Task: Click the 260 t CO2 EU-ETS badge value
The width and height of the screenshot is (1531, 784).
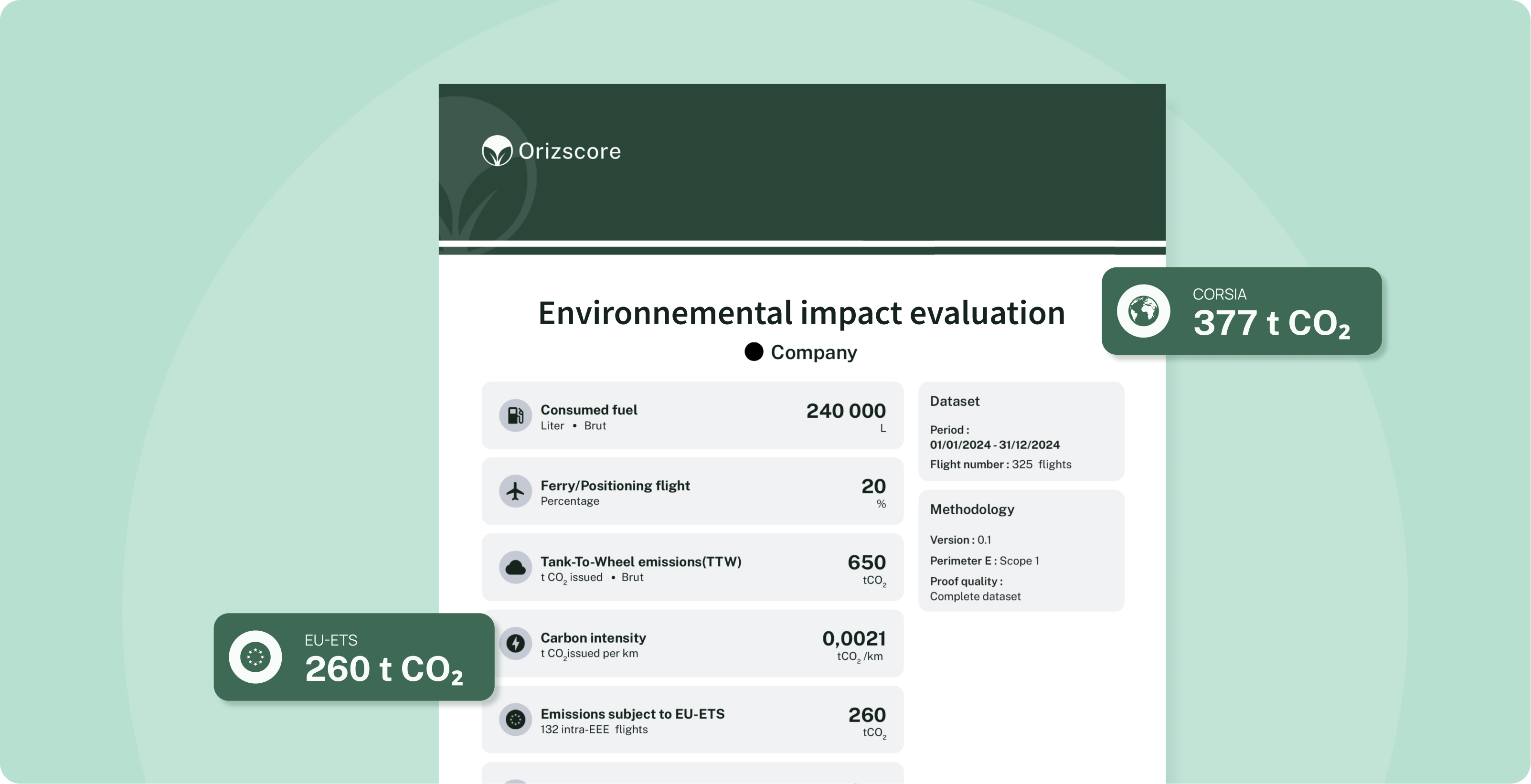Action: coord(383,669)
